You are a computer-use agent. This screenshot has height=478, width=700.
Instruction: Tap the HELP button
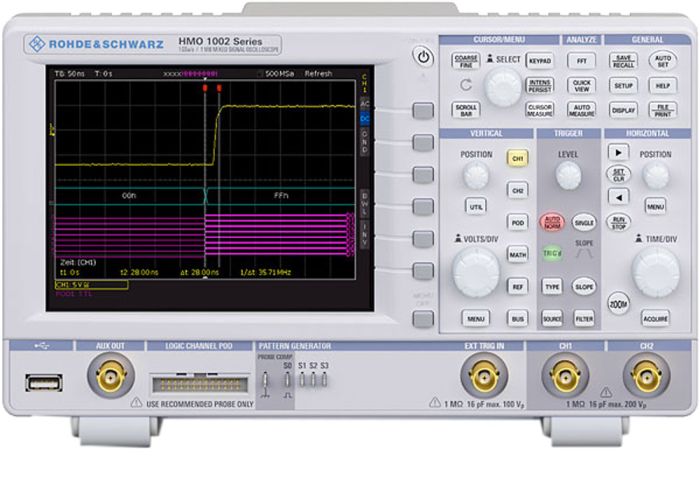pos(662,85)
